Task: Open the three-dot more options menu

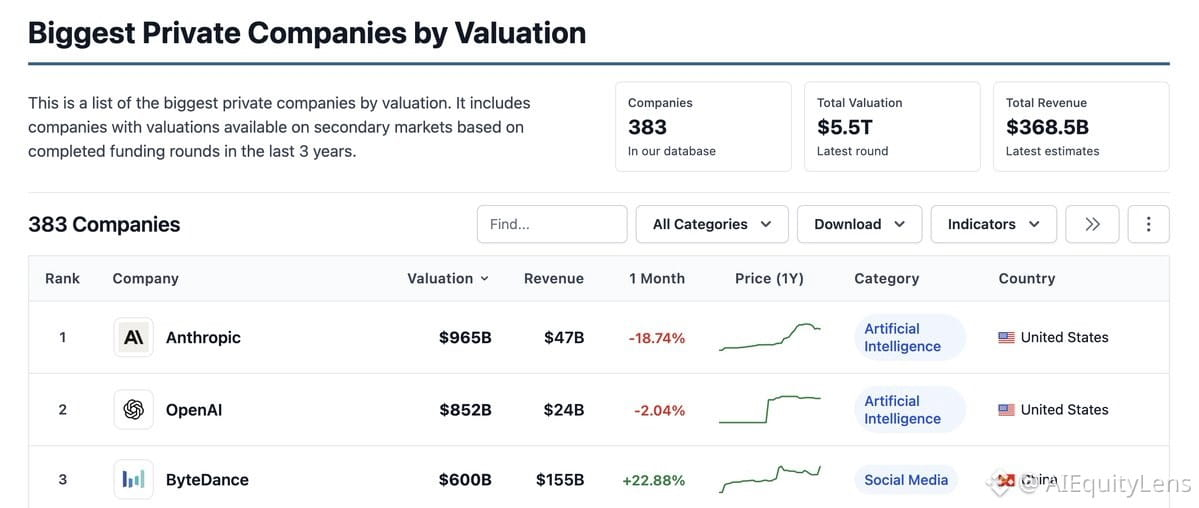Action: click(x=1149, y=224)
